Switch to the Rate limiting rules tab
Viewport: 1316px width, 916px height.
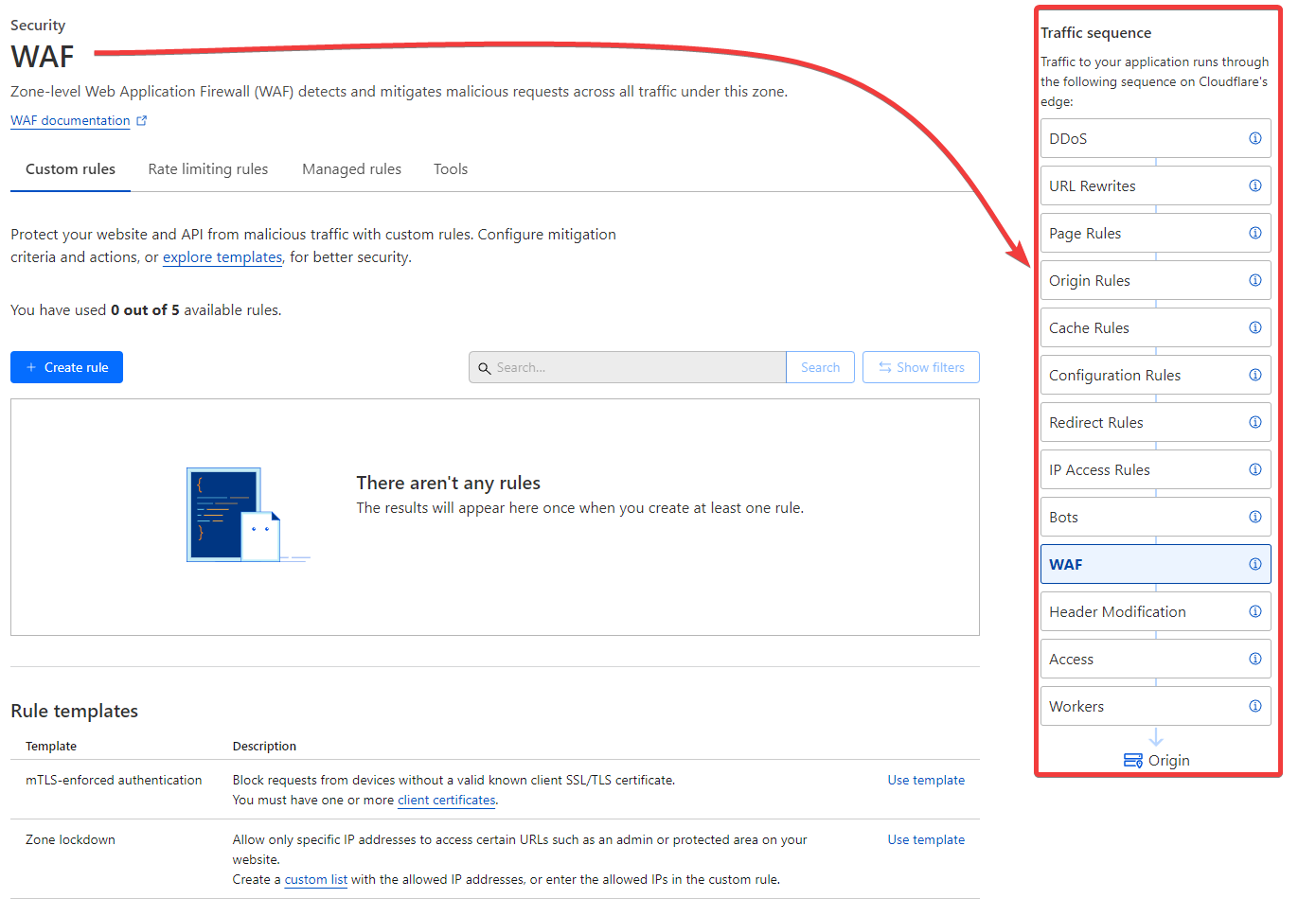(207, 168)
